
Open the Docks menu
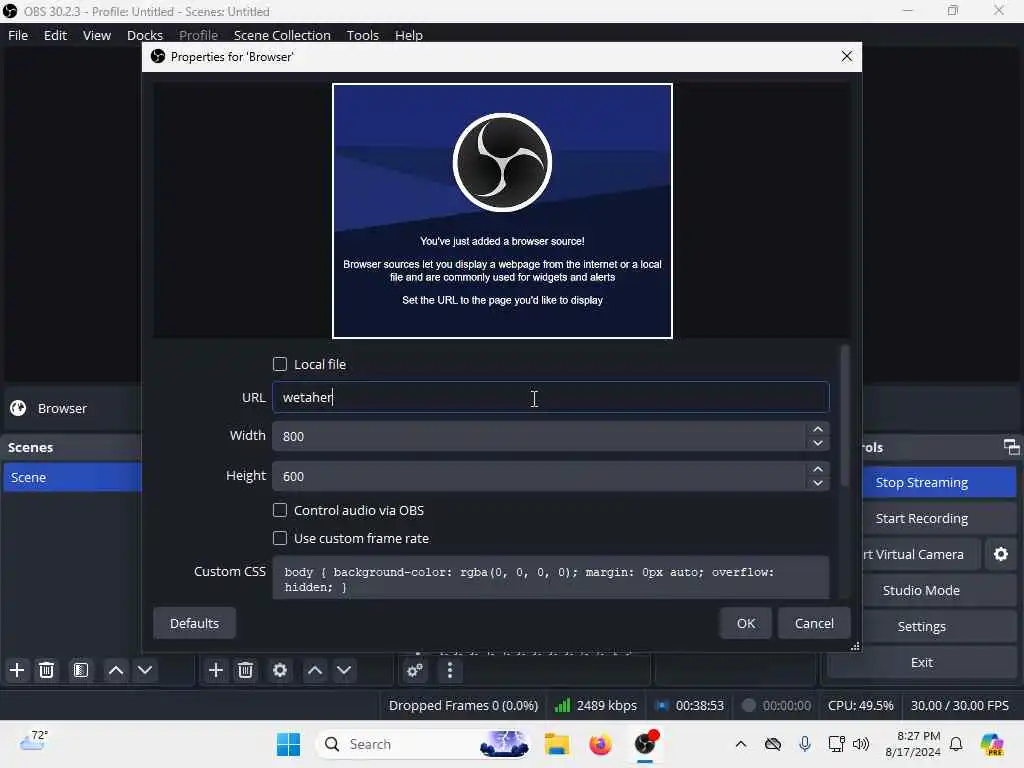(145, 35)
